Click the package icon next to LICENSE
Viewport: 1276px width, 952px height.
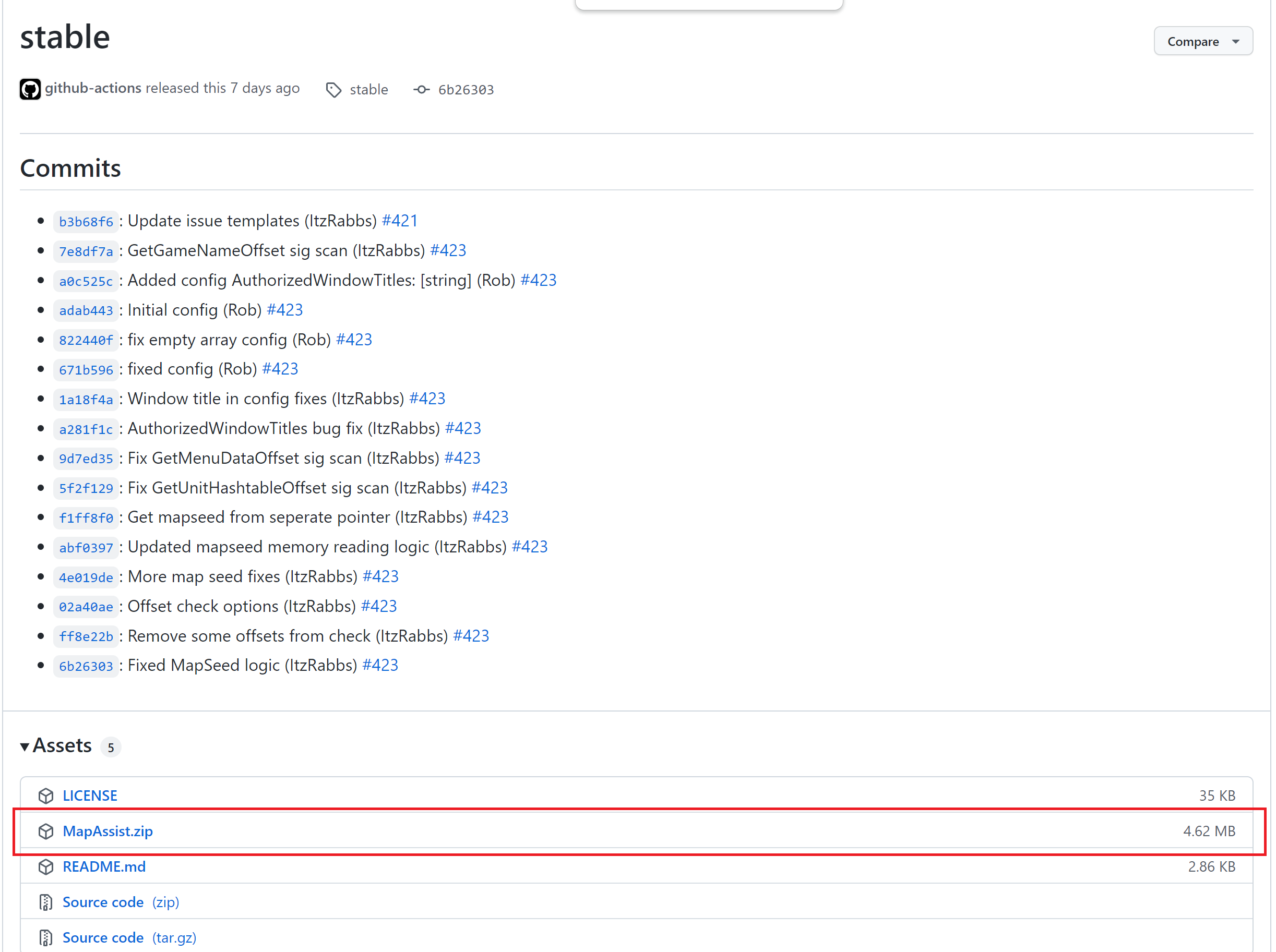(x=46, y=796)
